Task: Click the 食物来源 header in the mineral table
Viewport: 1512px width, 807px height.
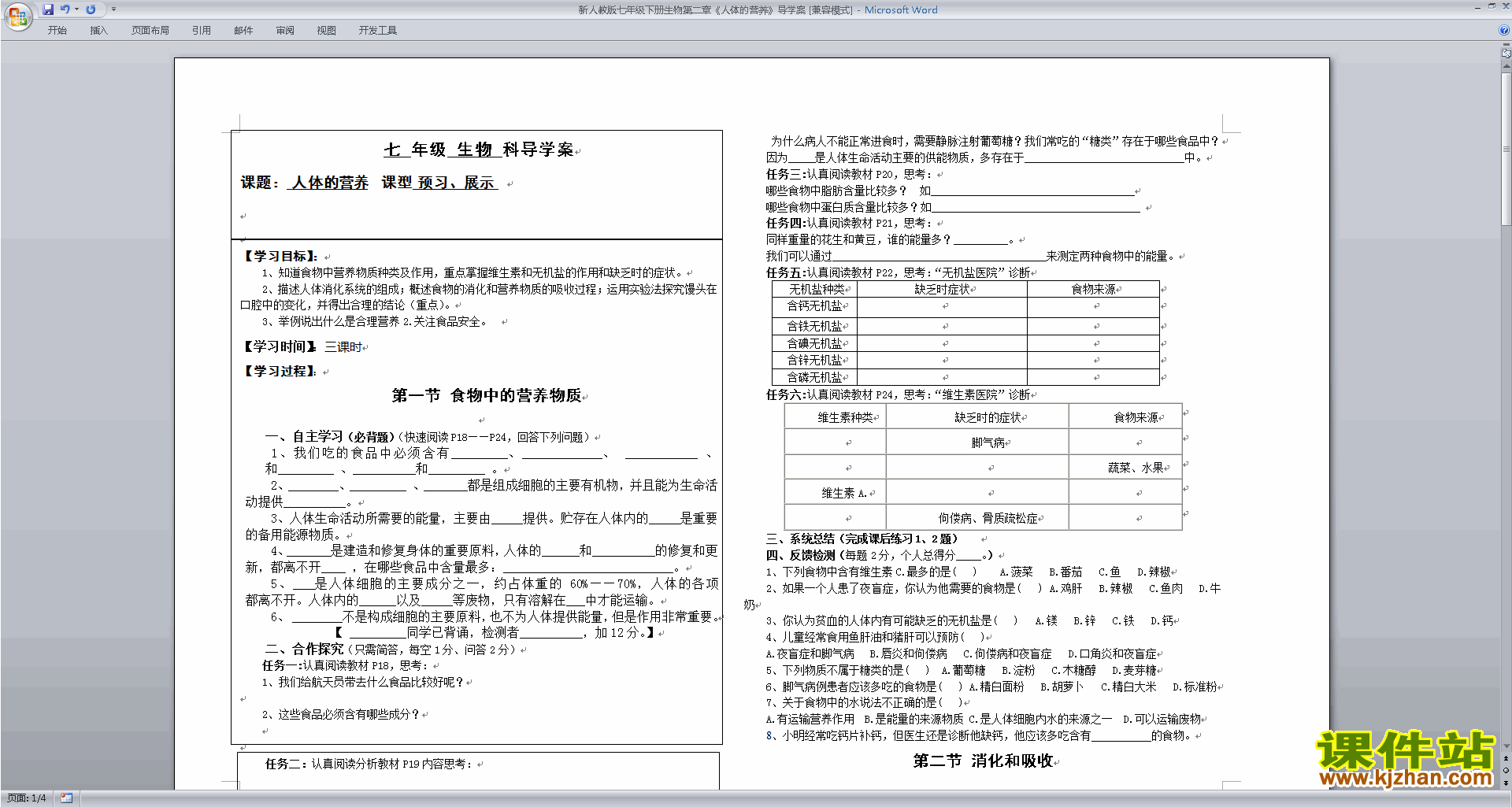Action: tap(1094, 290)
